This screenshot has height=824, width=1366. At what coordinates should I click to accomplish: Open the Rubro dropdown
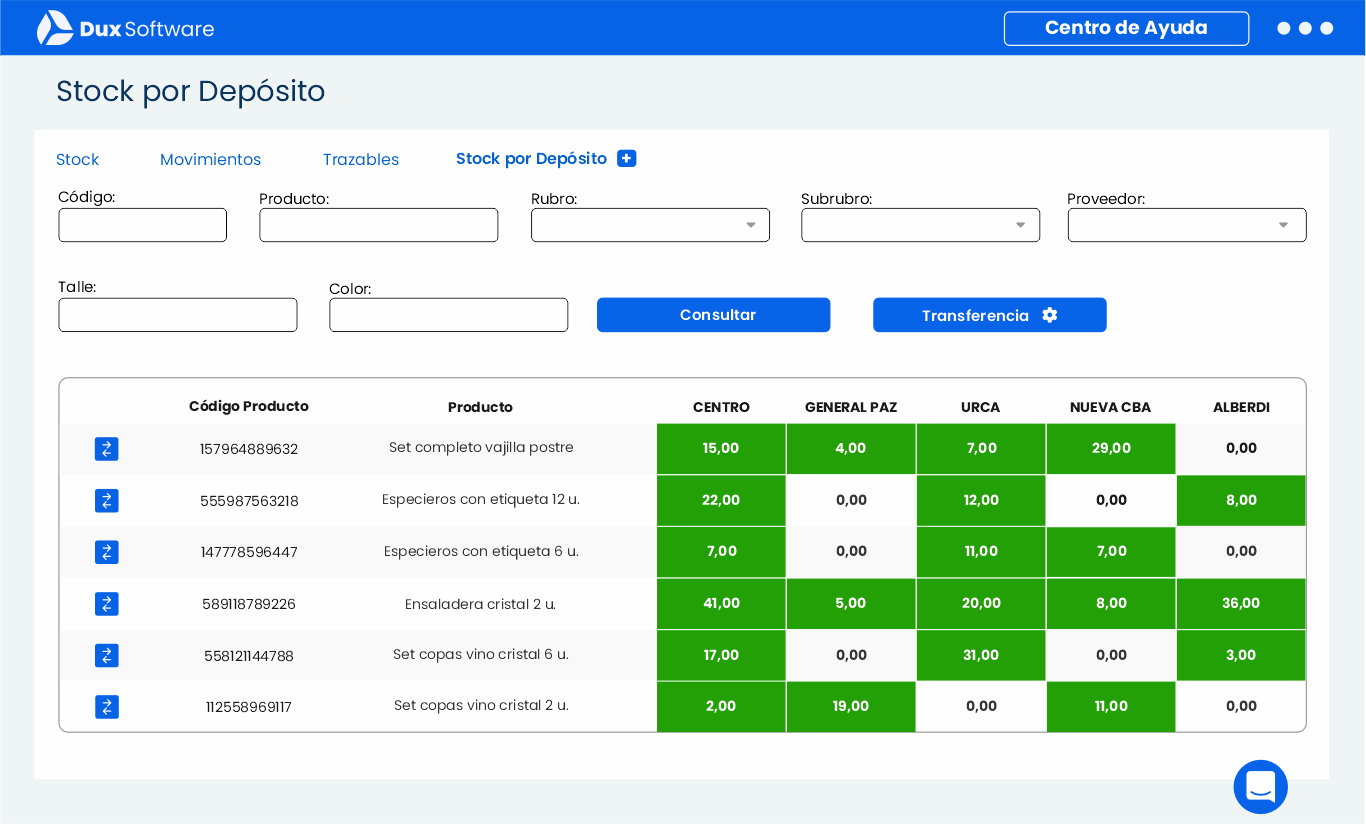(750, 224)
